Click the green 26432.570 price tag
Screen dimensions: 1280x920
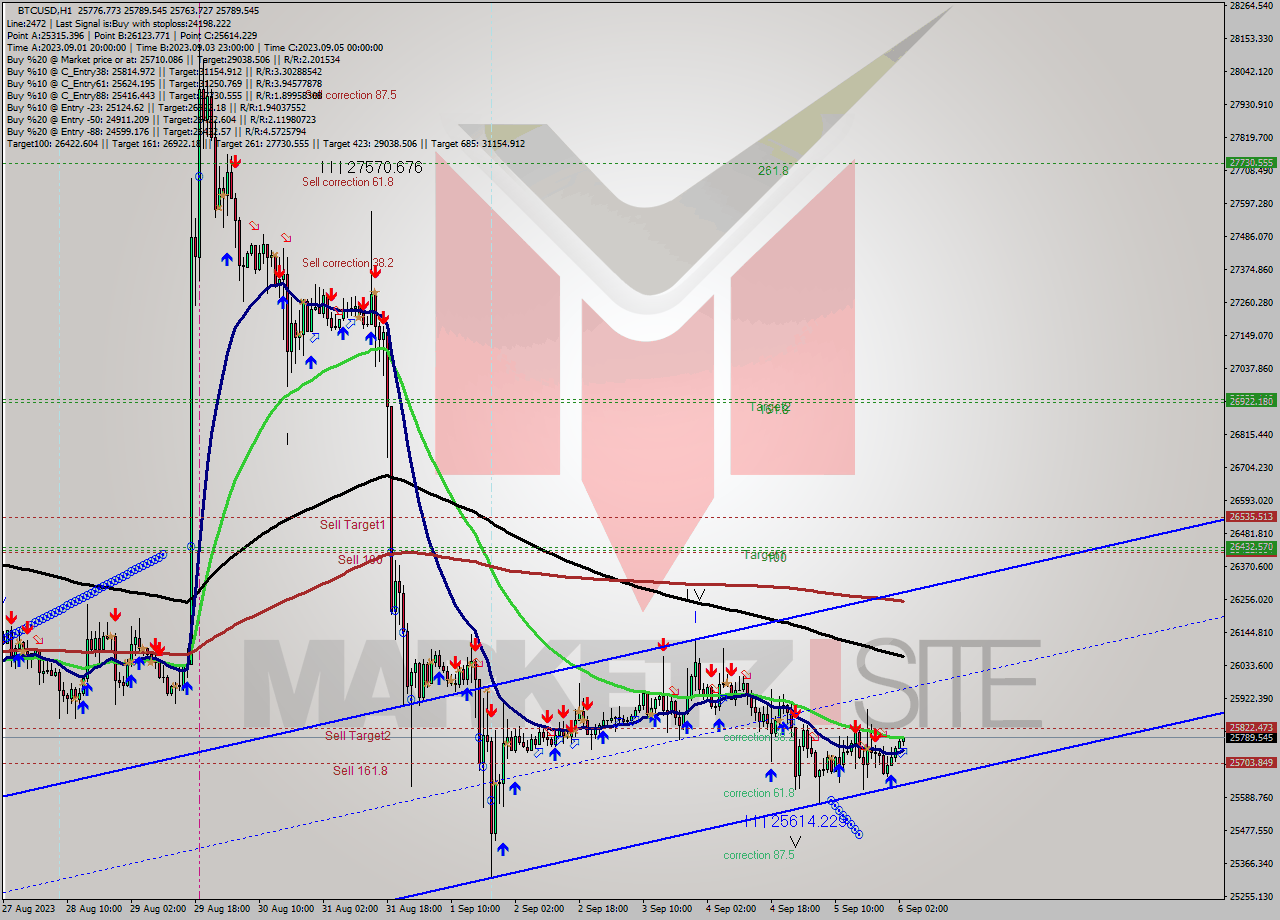1251,548
